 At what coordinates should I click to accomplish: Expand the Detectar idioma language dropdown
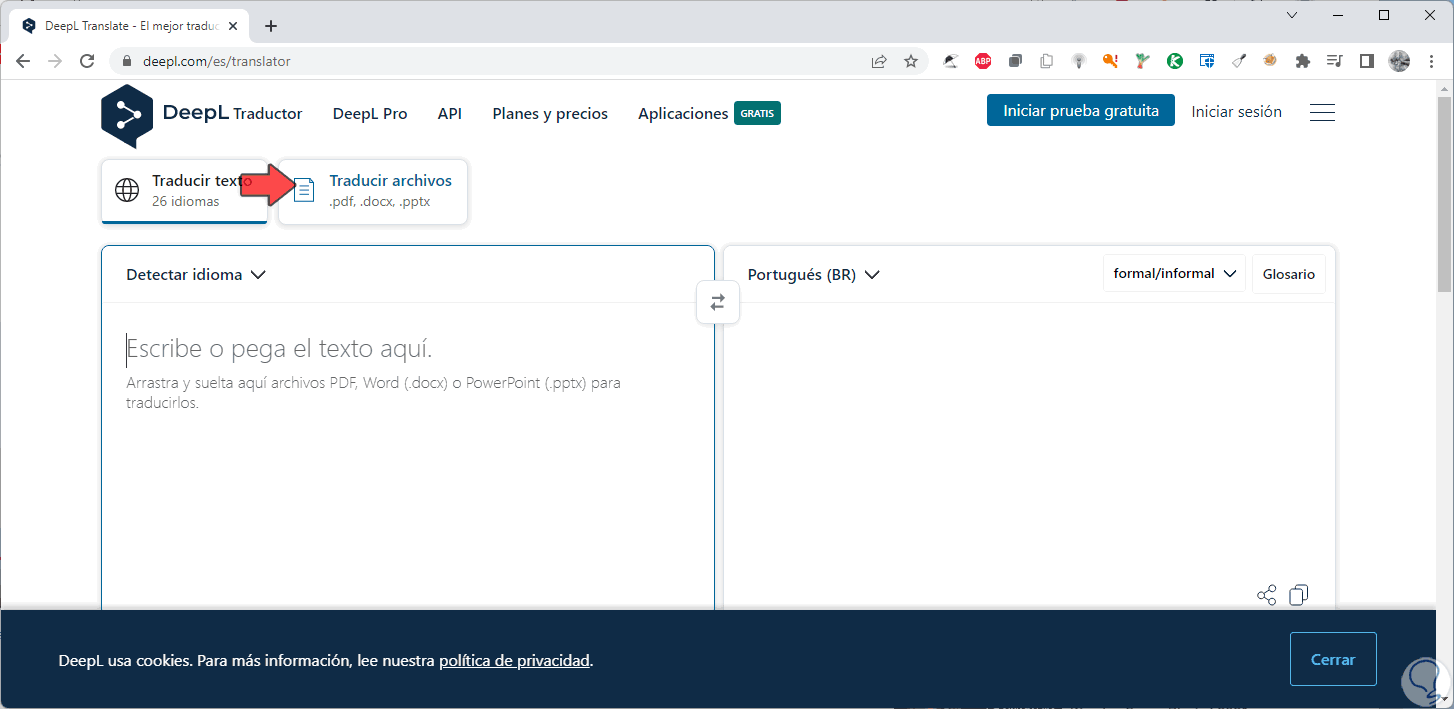(196, 274)
